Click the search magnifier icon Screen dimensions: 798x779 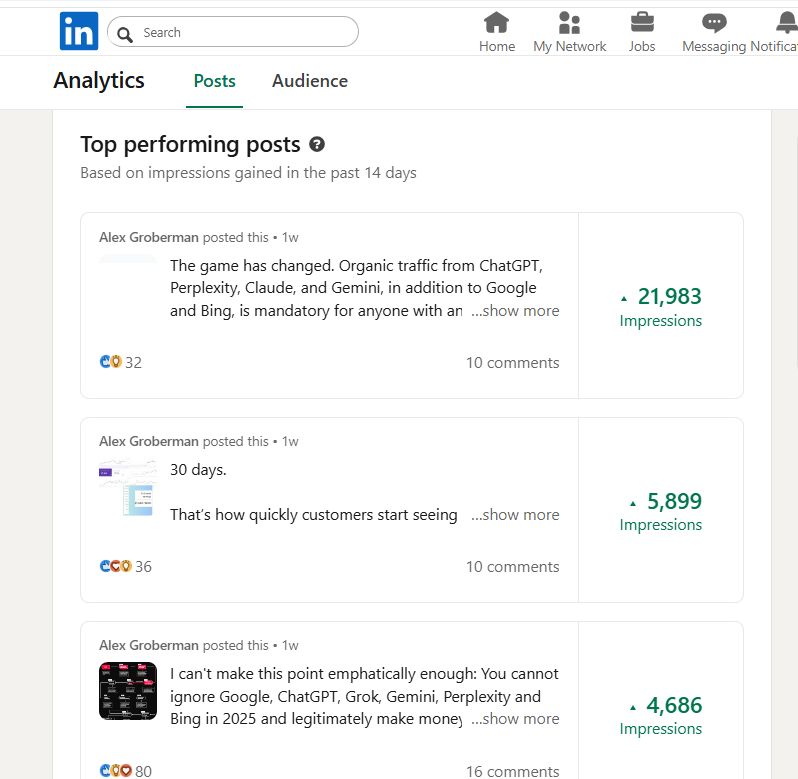click(125, 34)
